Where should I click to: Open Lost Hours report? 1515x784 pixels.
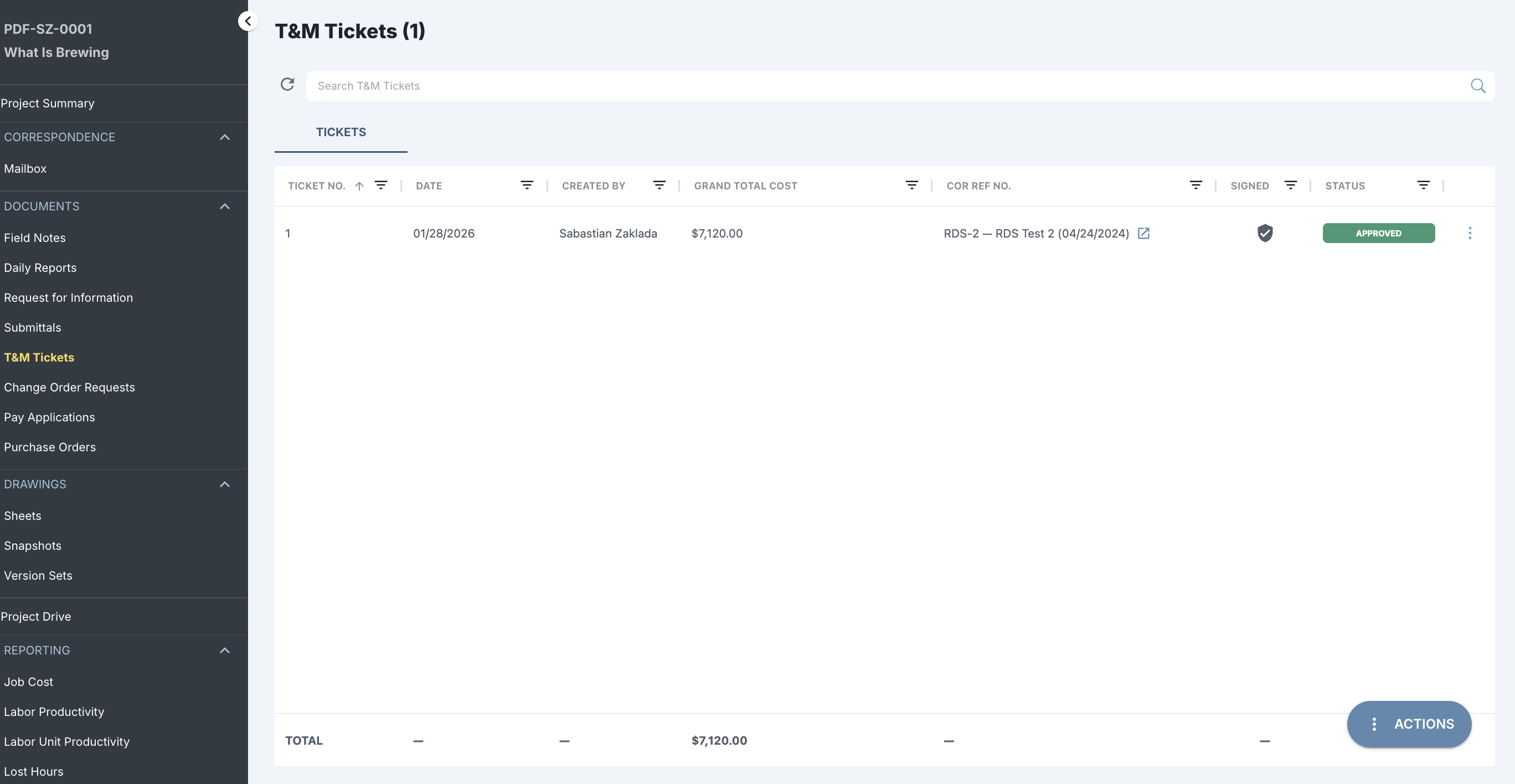click(x=34, y=772)
